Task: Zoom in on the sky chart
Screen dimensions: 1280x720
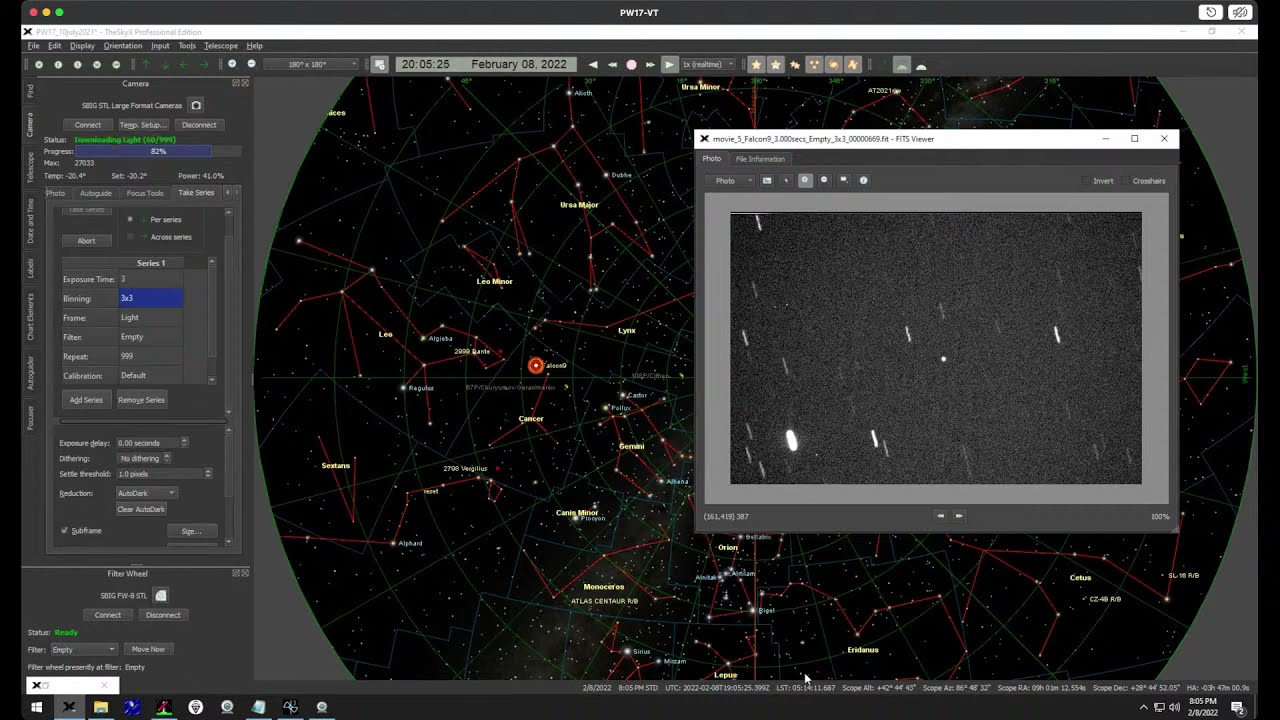Action: pos(232,64)
